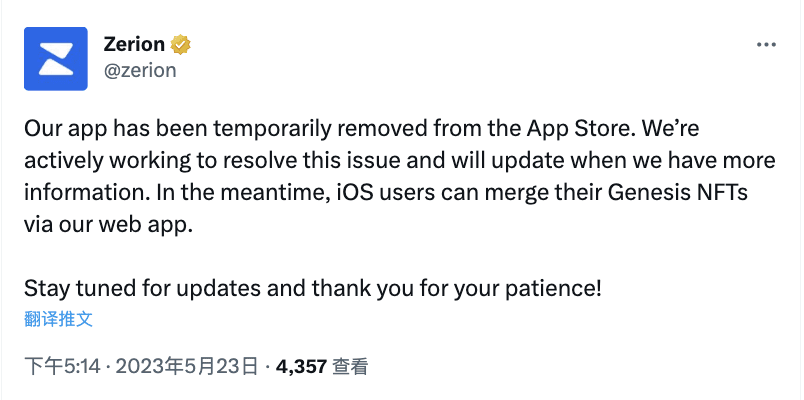
Task: Click the 4,357 view count number
Action: coord(302,367)
